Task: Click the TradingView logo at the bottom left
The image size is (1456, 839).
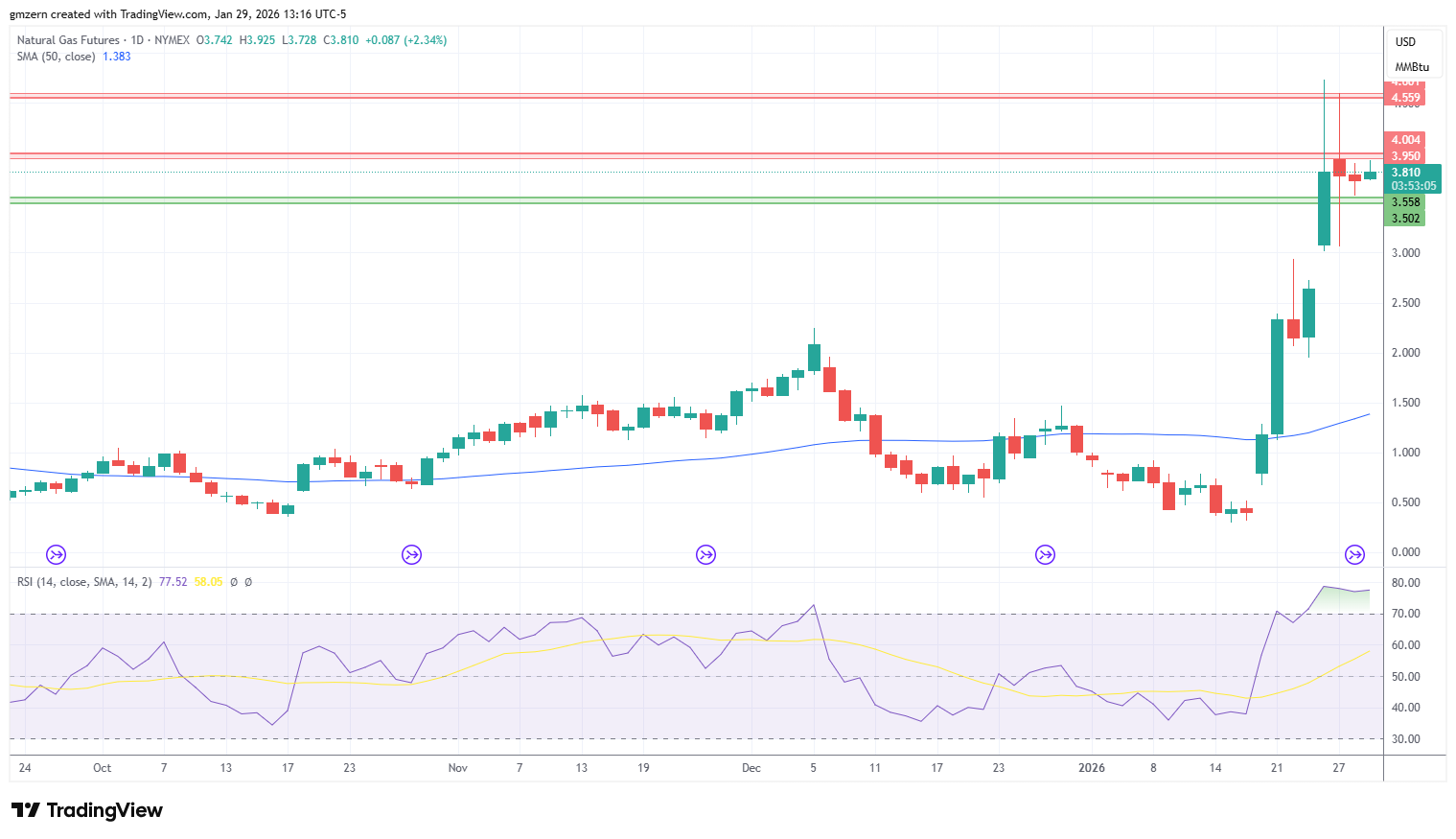Action: tap(87, 810)
